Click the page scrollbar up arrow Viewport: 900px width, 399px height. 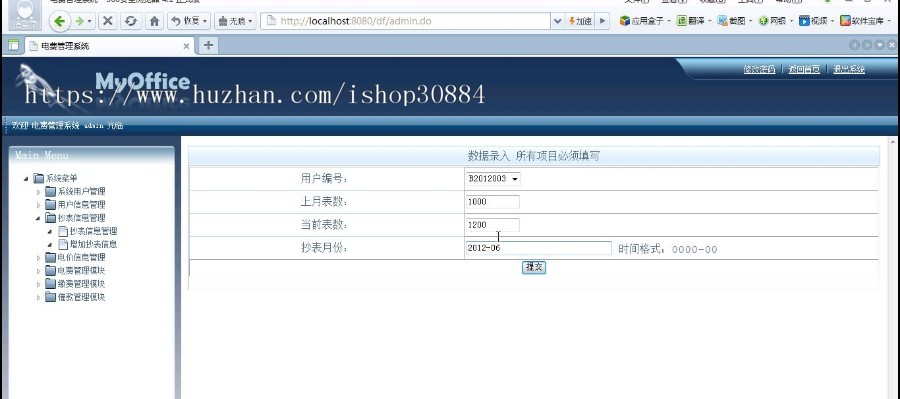[x=893, y=141]
